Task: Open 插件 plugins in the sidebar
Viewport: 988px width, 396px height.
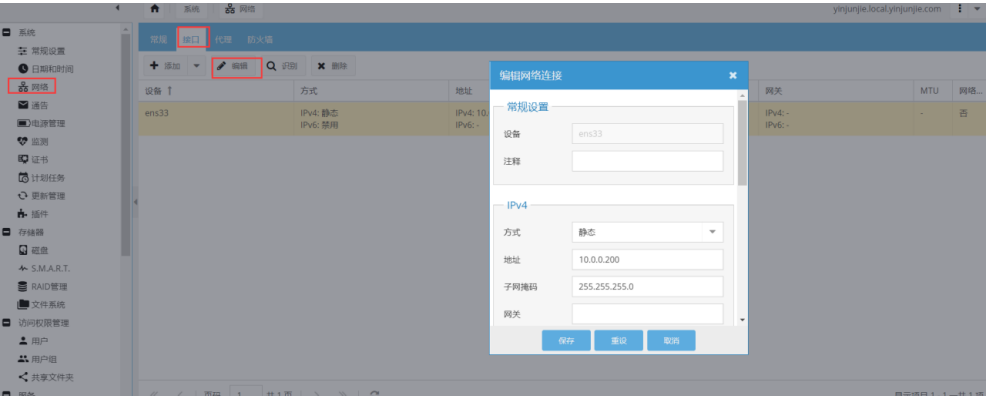Action: (x=33, y=214)
